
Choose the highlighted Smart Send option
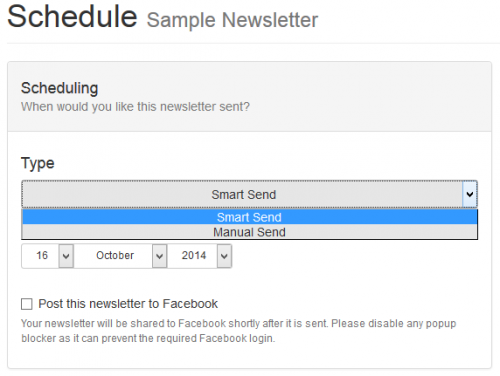click(250, 217)
